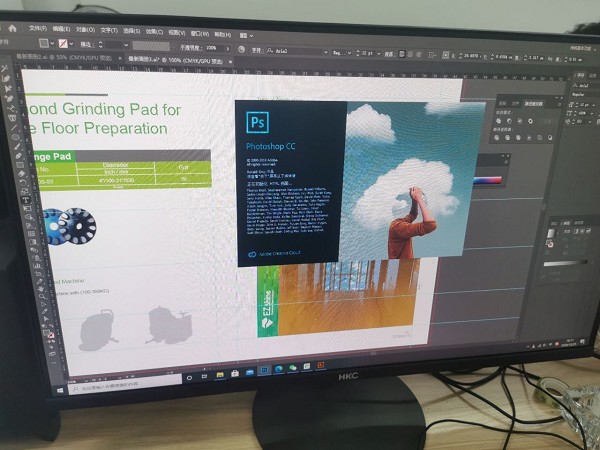This screenshot has height=450, width=600.
Task: Select the 路径查找器 Pathfinder panel tab
Action: (533, 104)
